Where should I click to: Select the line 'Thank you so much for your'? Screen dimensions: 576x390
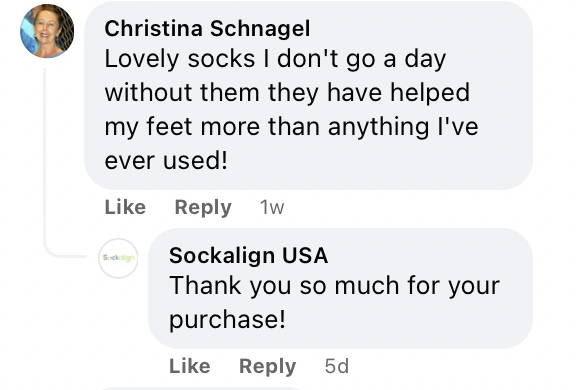(x=334, y=286)
